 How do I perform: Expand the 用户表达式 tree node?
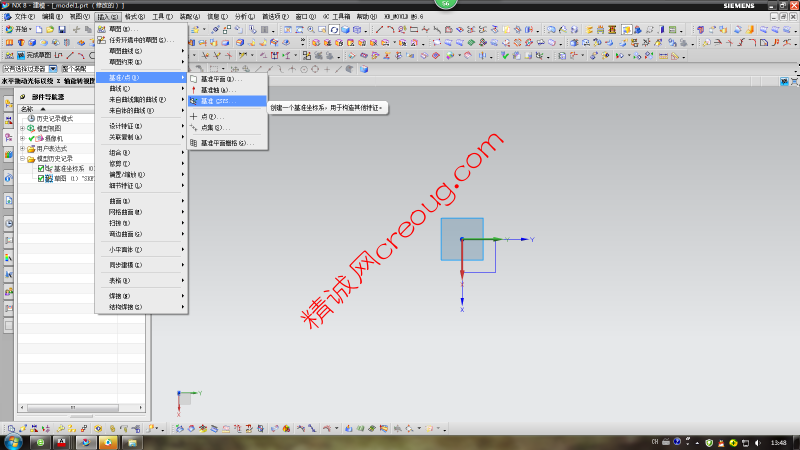coord(22,148)
